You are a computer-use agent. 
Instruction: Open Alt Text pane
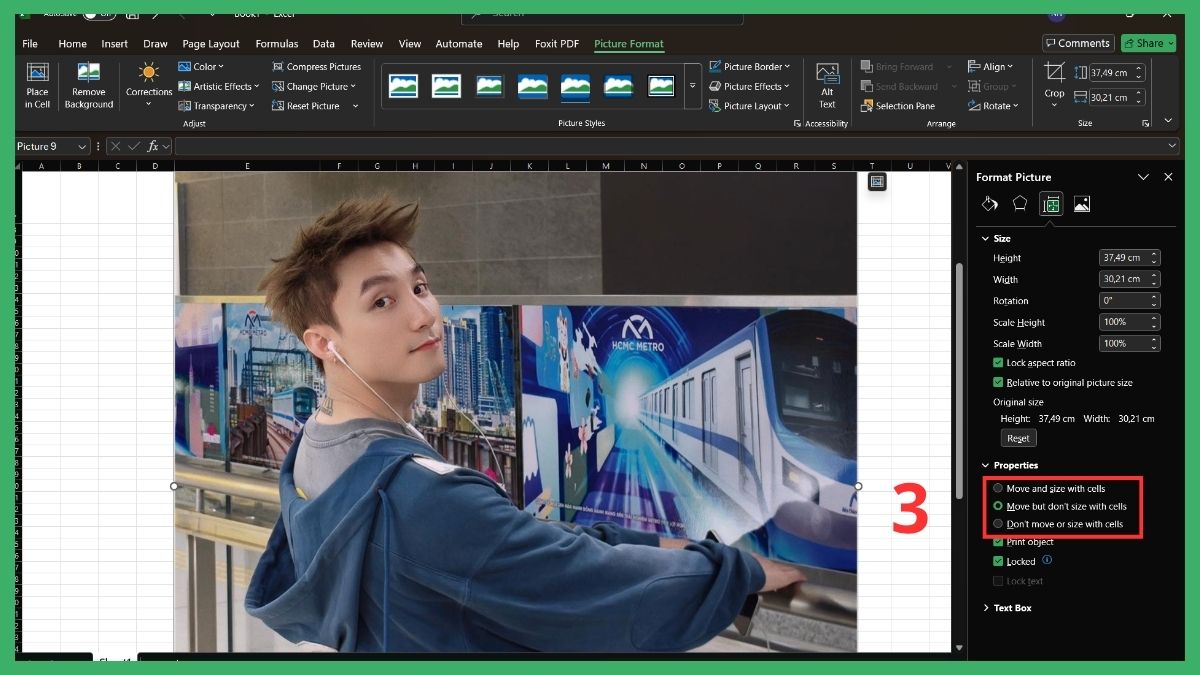click(x=826, y=86)
